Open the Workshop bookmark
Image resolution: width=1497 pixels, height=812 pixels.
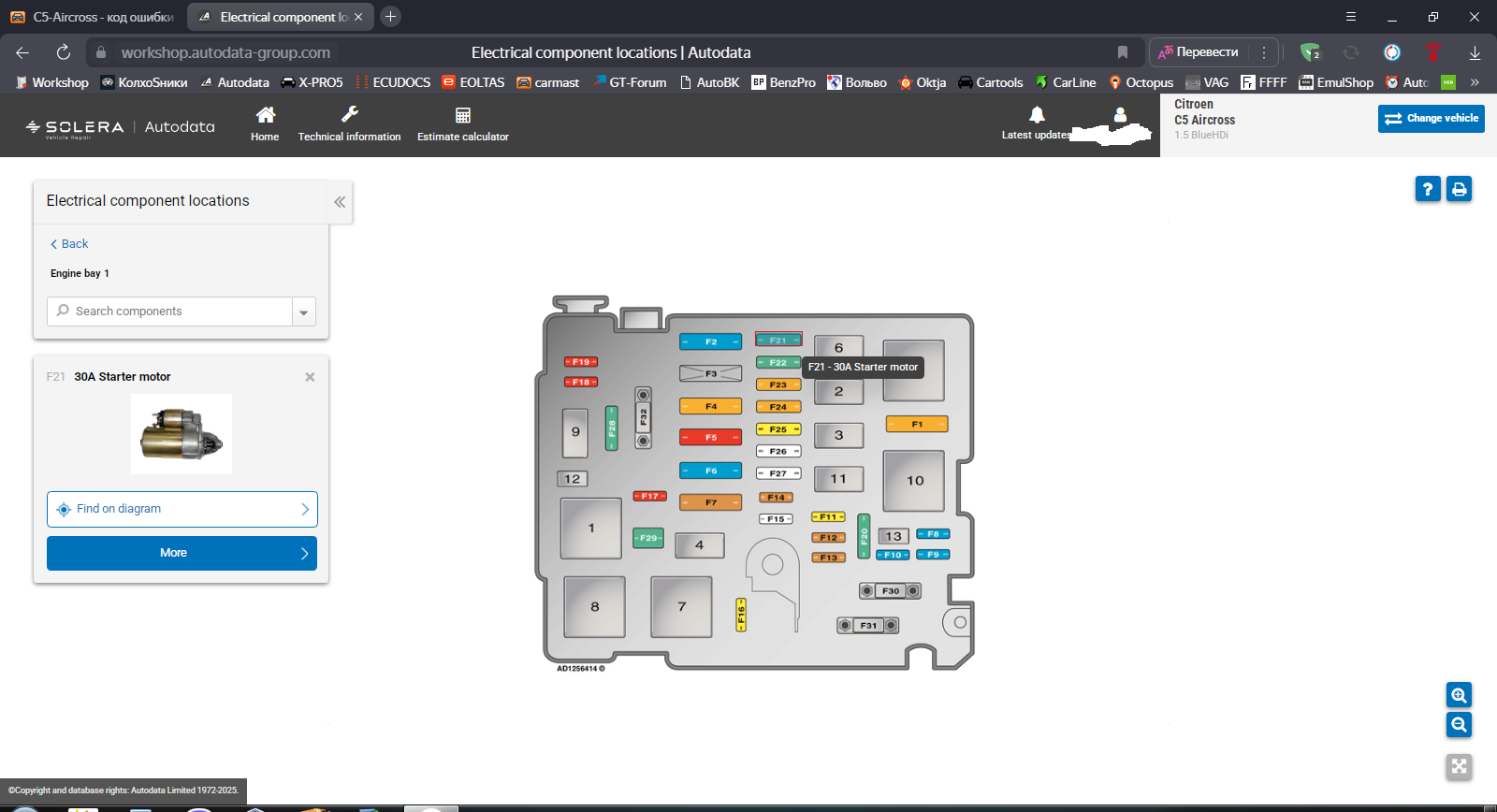52,82
